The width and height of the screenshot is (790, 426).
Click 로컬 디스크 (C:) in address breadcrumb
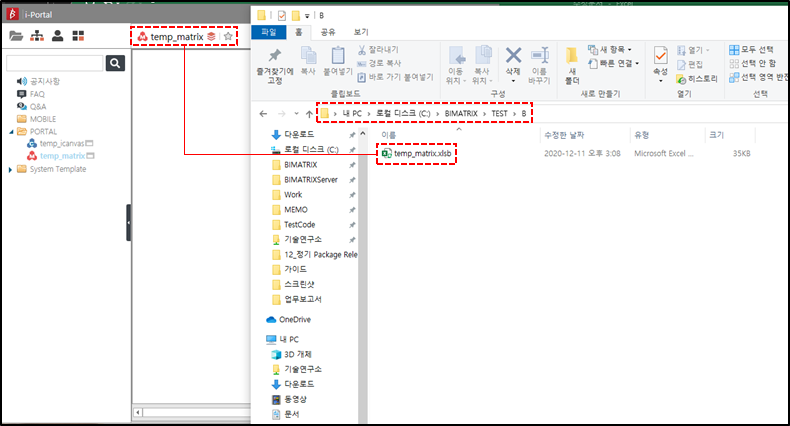pyautogui.click(x=403, y=113)
